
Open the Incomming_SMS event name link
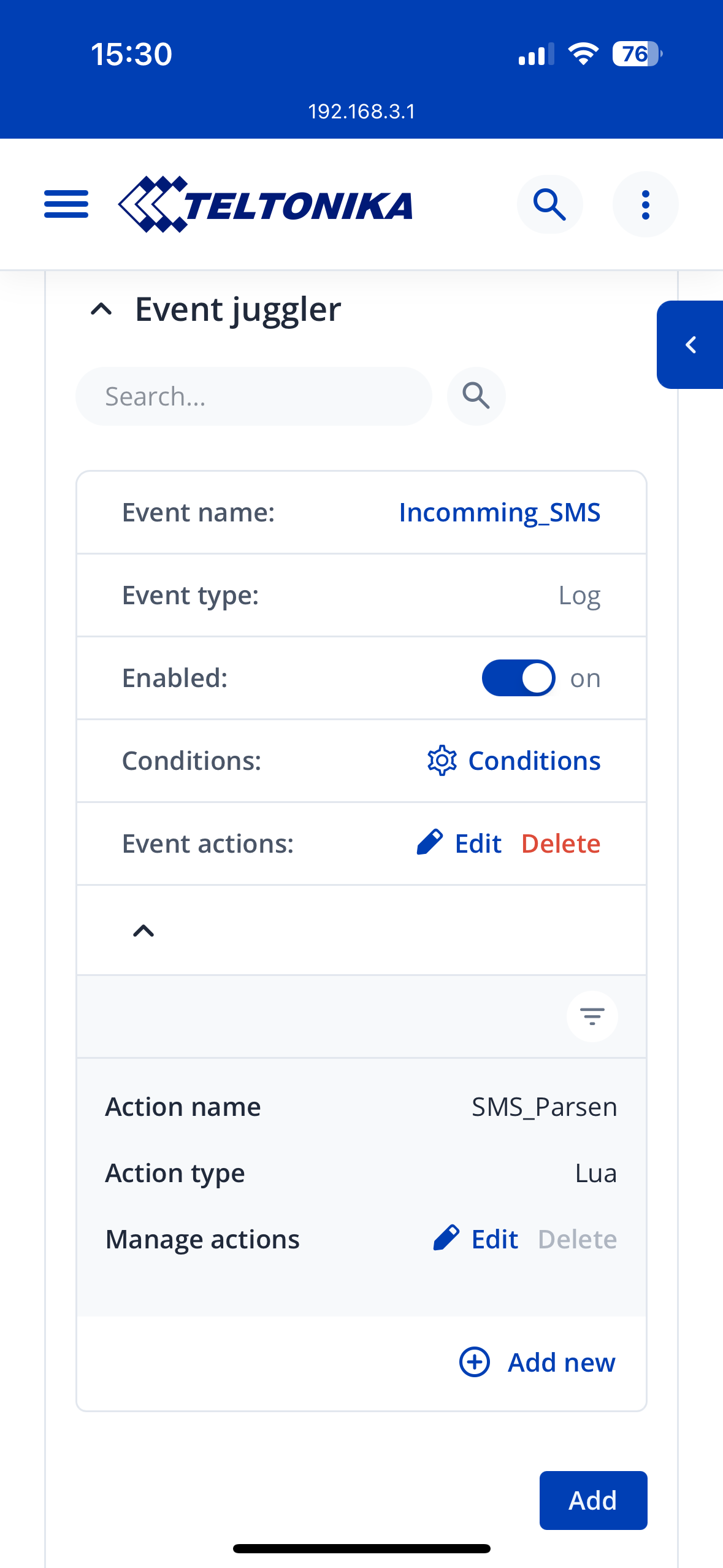[499, 512]
